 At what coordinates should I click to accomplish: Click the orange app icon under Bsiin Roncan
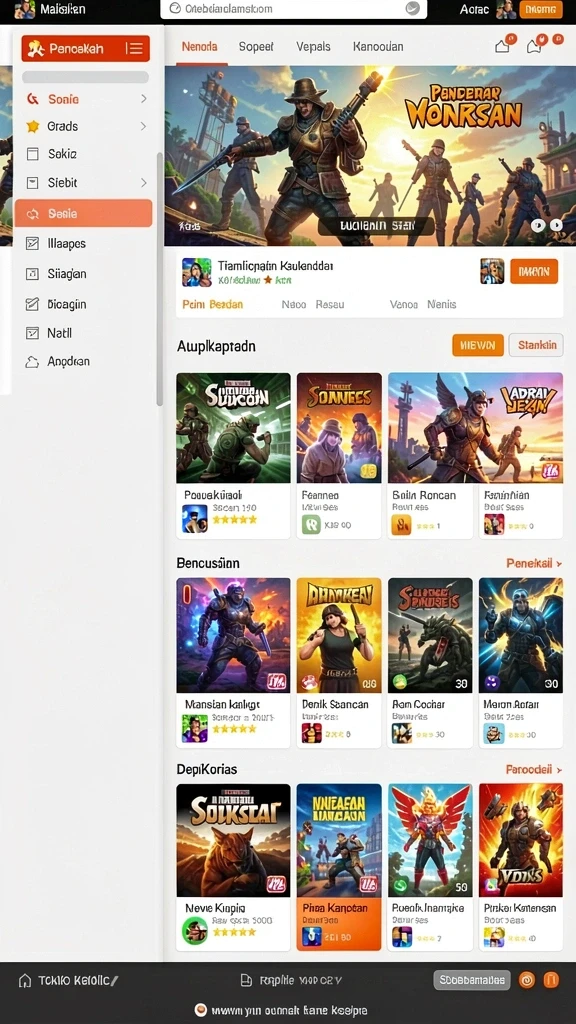[x=401, y=525]
